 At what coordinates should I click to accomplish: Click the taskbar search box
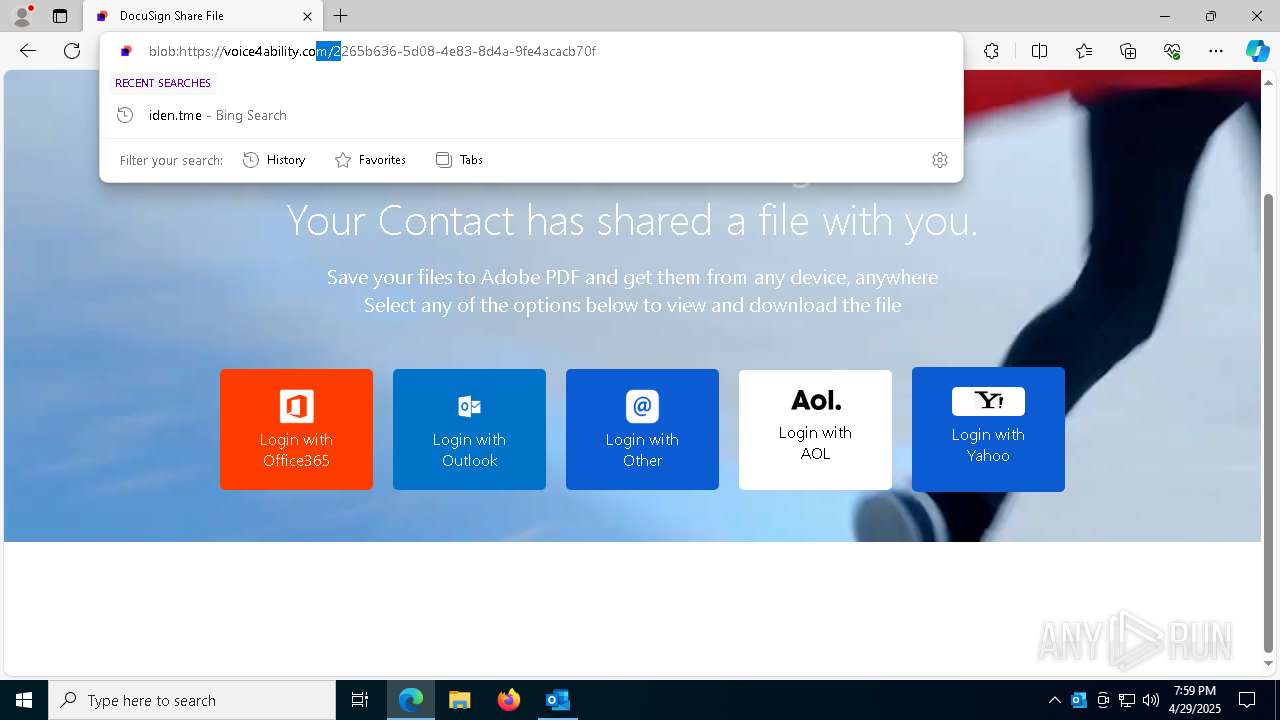[x=192, y=700]
